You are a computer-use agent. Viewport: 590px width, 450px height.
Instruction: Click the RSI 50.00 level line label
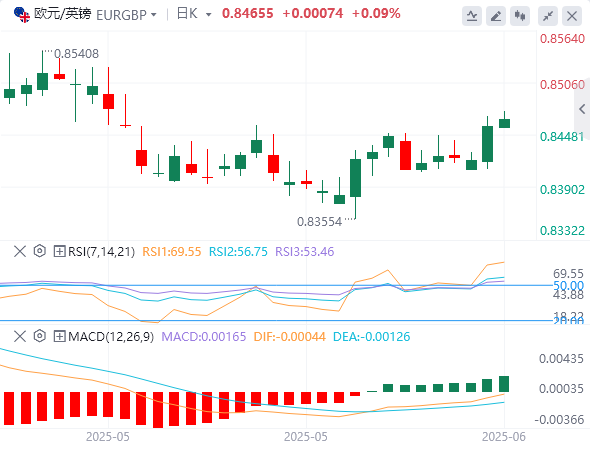[x=568, y=285]
